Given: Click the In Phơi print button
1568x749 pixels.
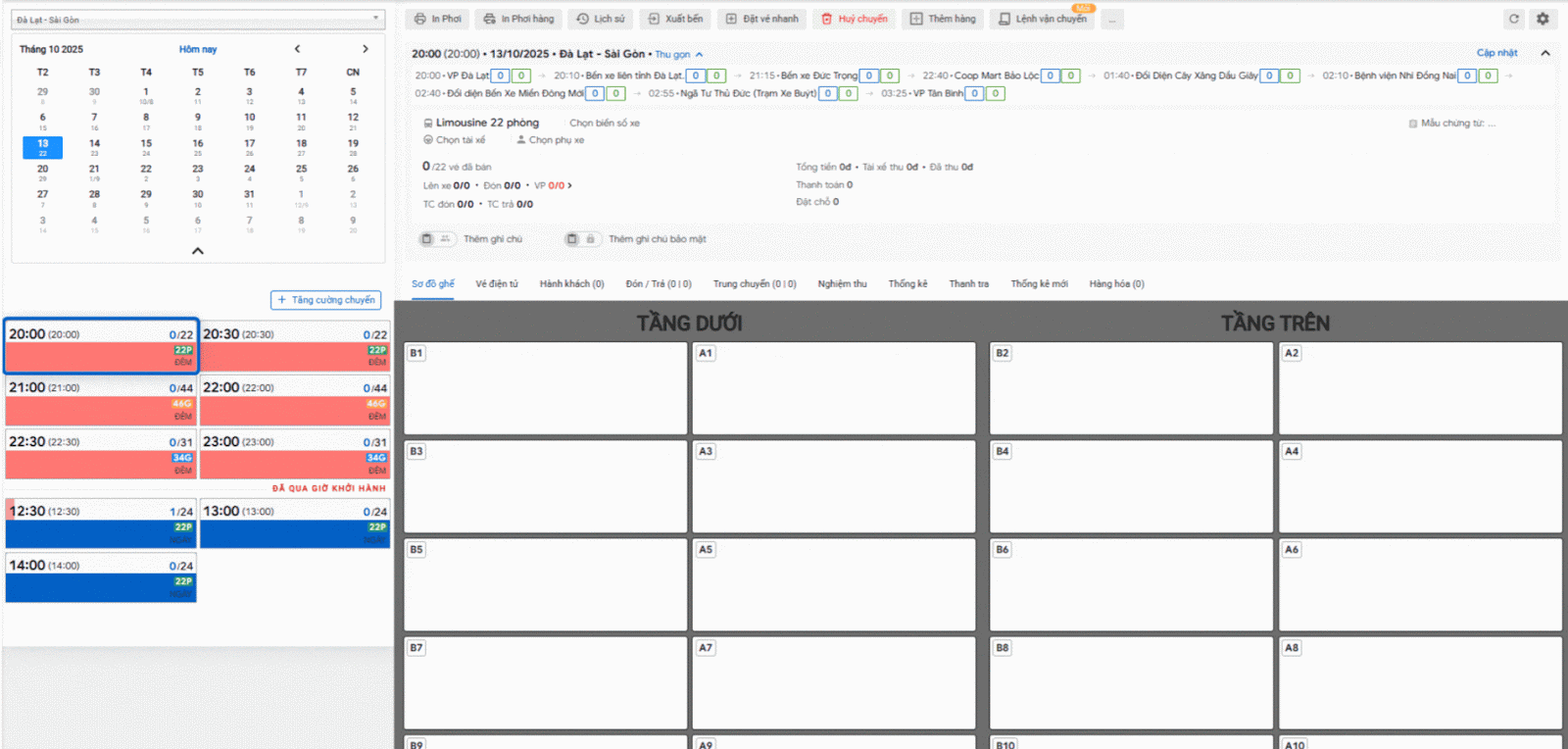Looking at the screenshot, I should point(437,19).
